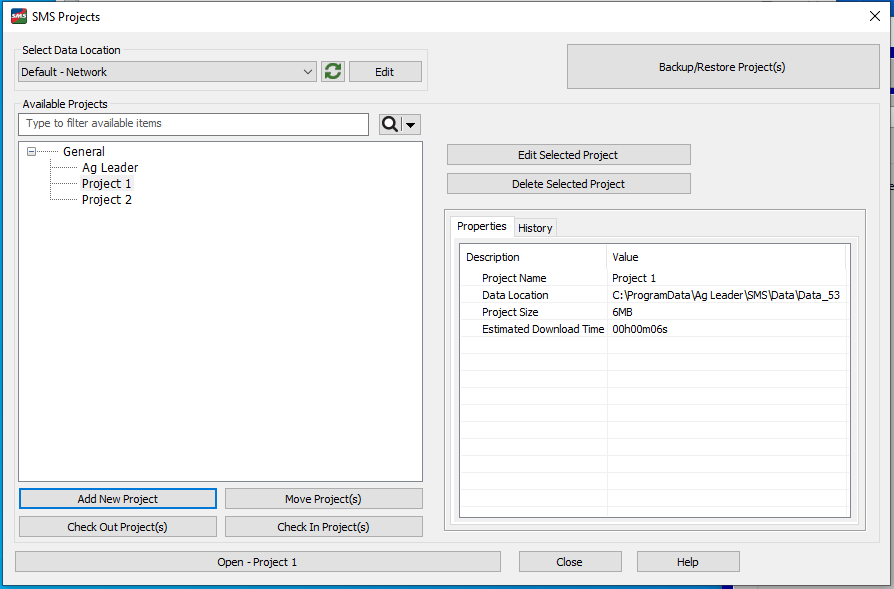
Task: Select Project 1 in the tree
Action: (107, 184)
